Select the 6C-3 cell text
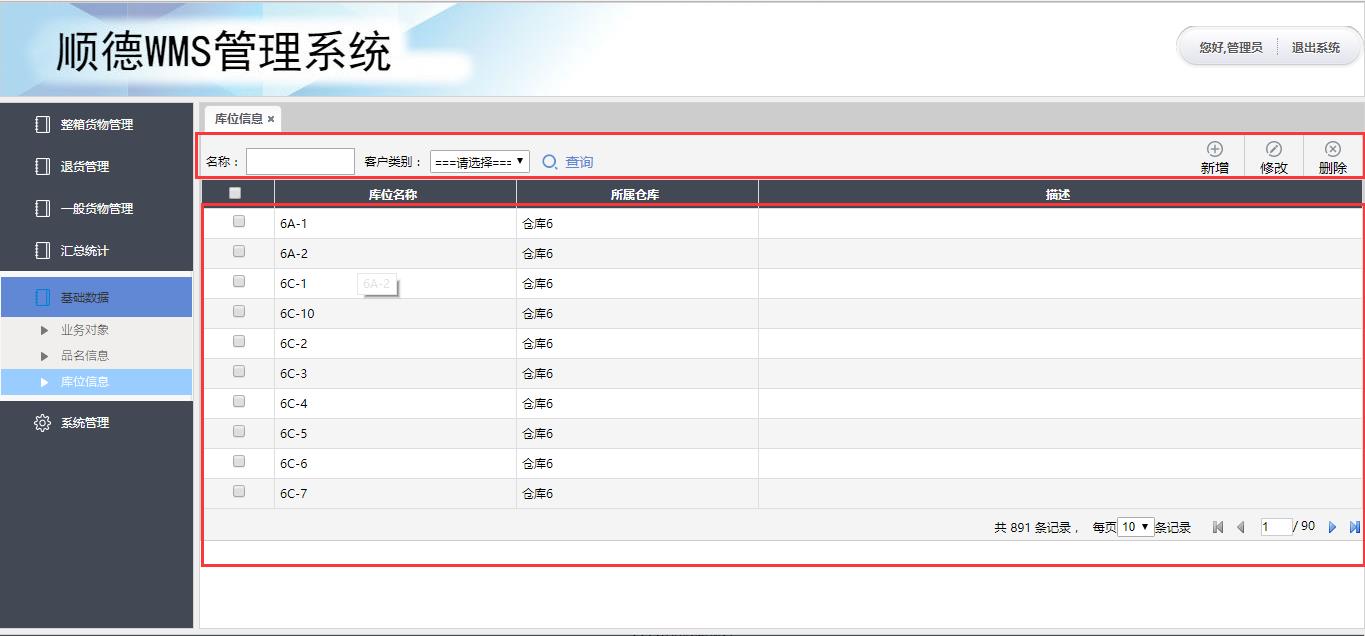 point(294,374)
